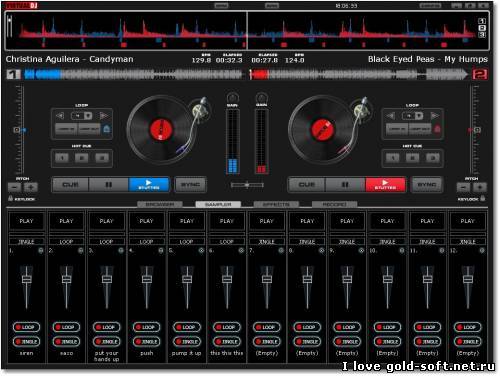Click the right deck's loop lock icon
The image size is (500, 376).
pos(437,129)
